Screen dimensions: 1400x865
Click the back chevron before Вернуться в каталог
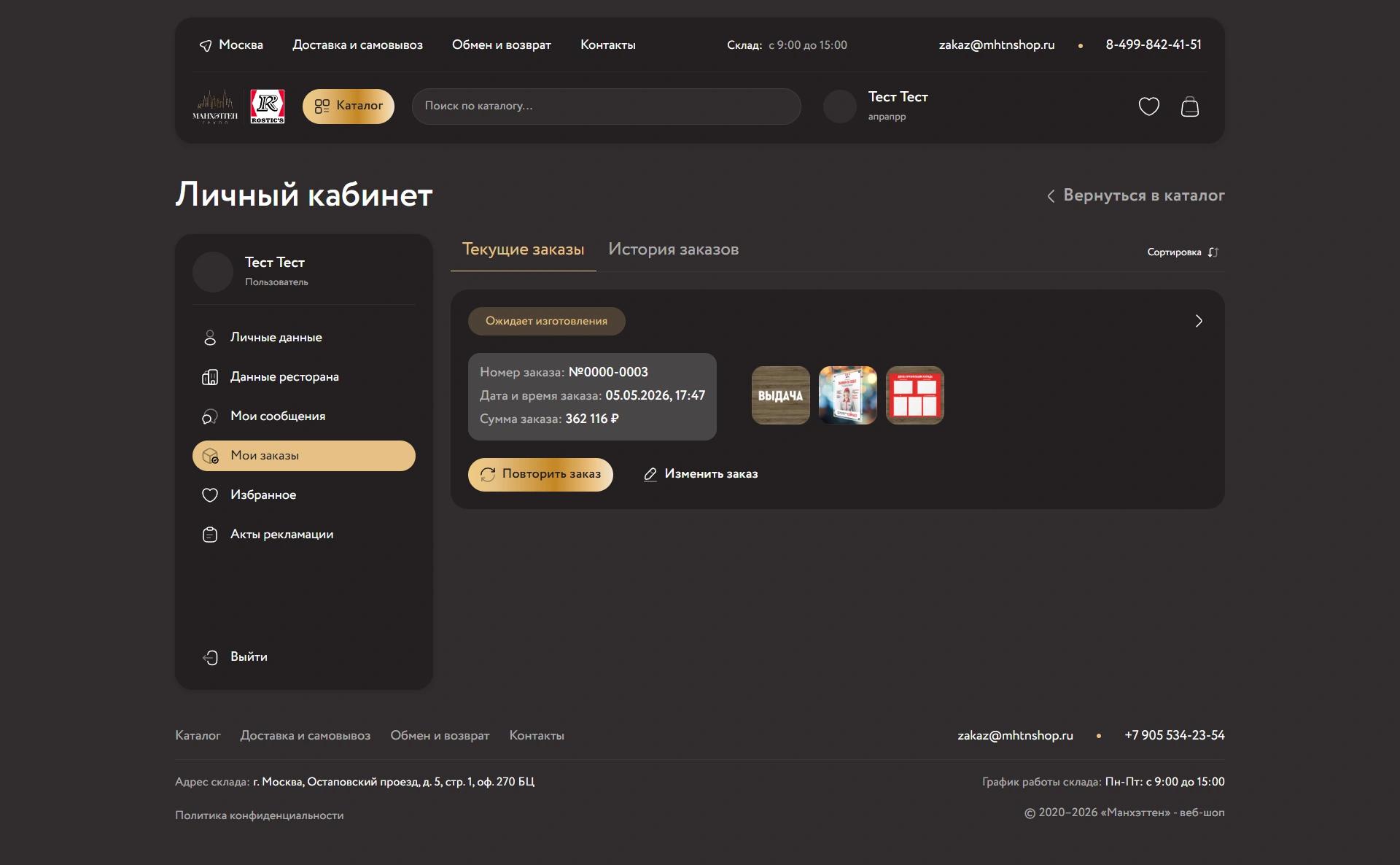(1051, 196)
